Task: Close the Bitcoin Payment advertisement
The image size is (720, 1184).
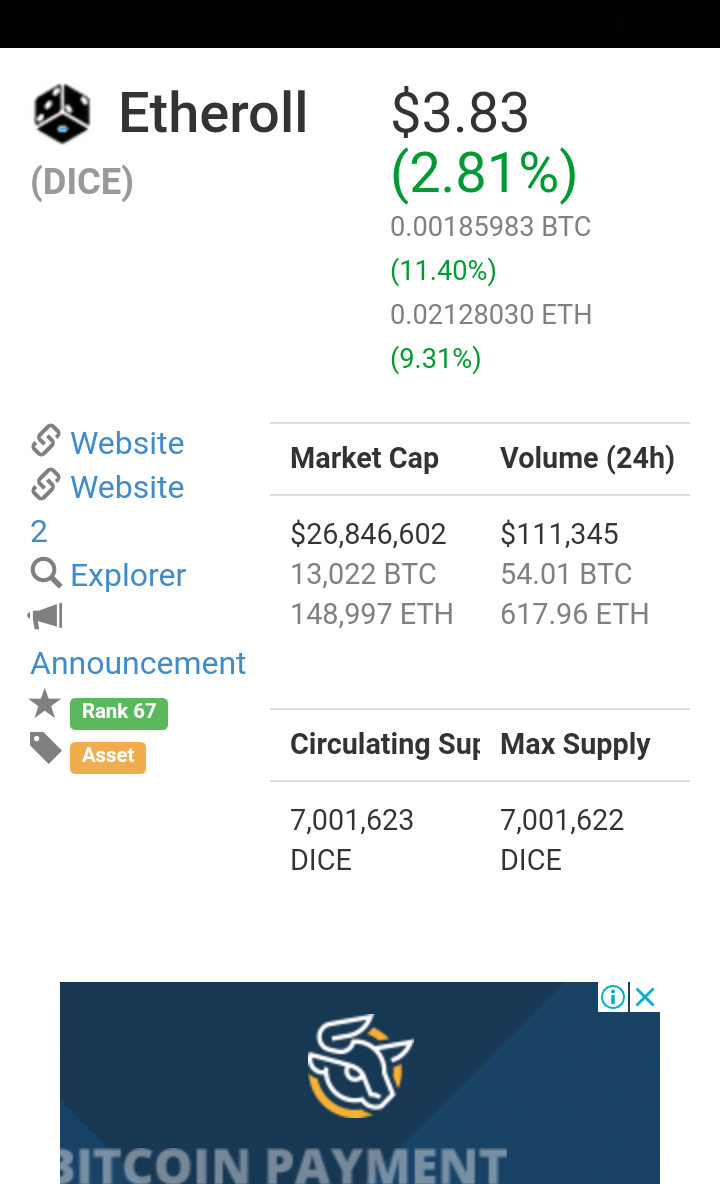Action: 645,997
